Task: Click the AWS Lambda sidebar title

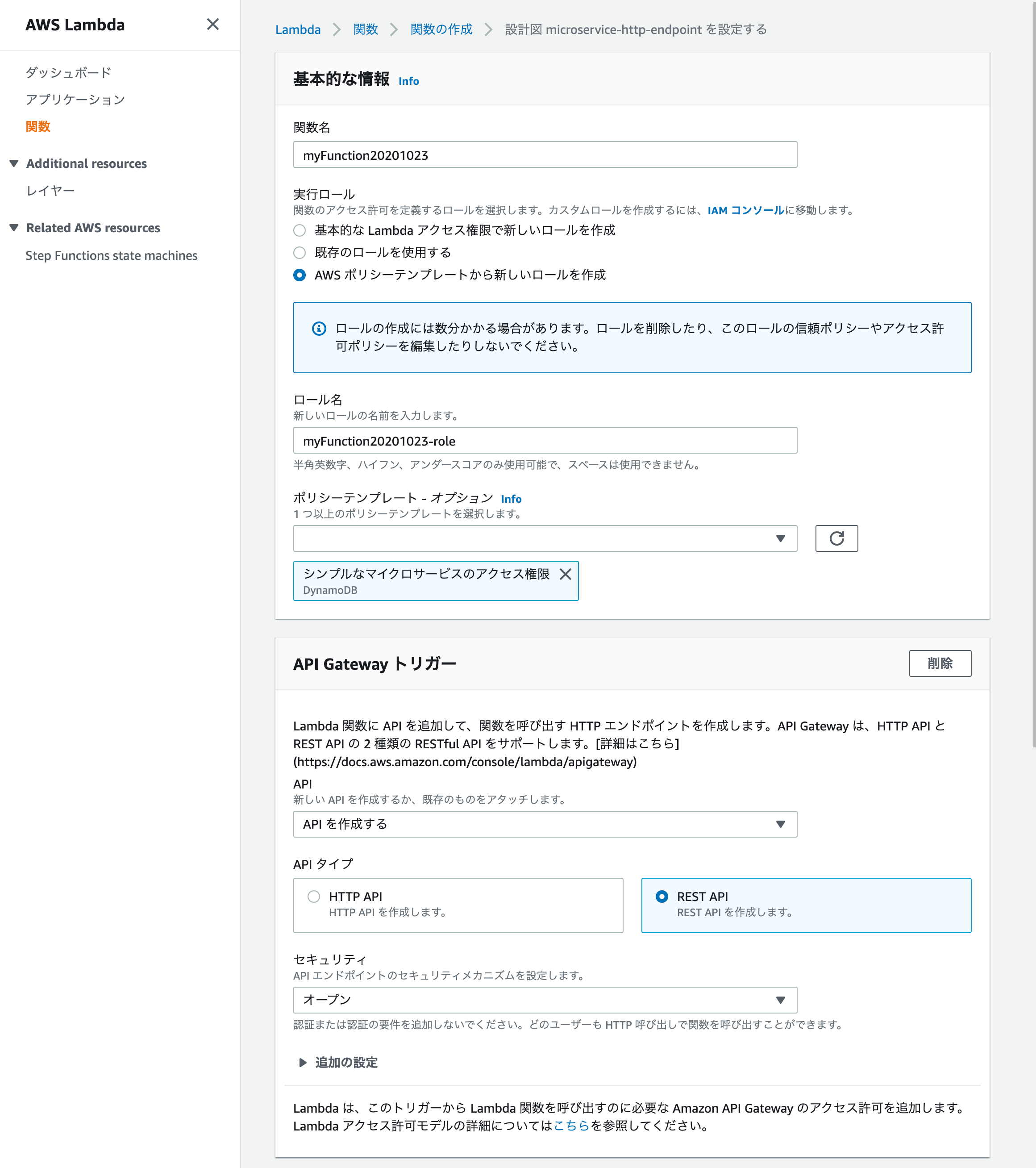Action: (x=75, y=25)
